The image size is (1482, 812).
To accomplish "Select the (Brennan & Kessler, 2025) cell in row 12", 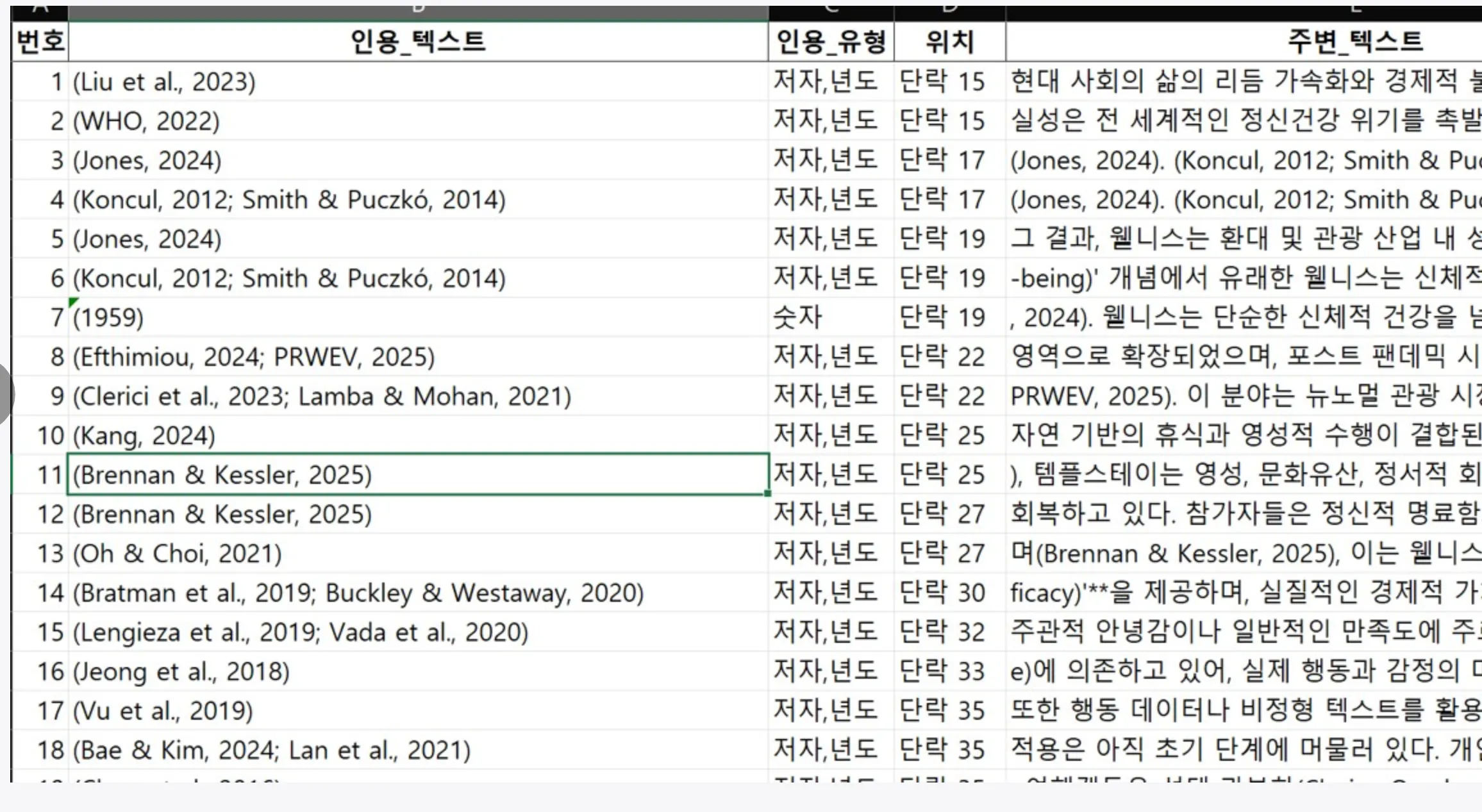I will point(256,513).
